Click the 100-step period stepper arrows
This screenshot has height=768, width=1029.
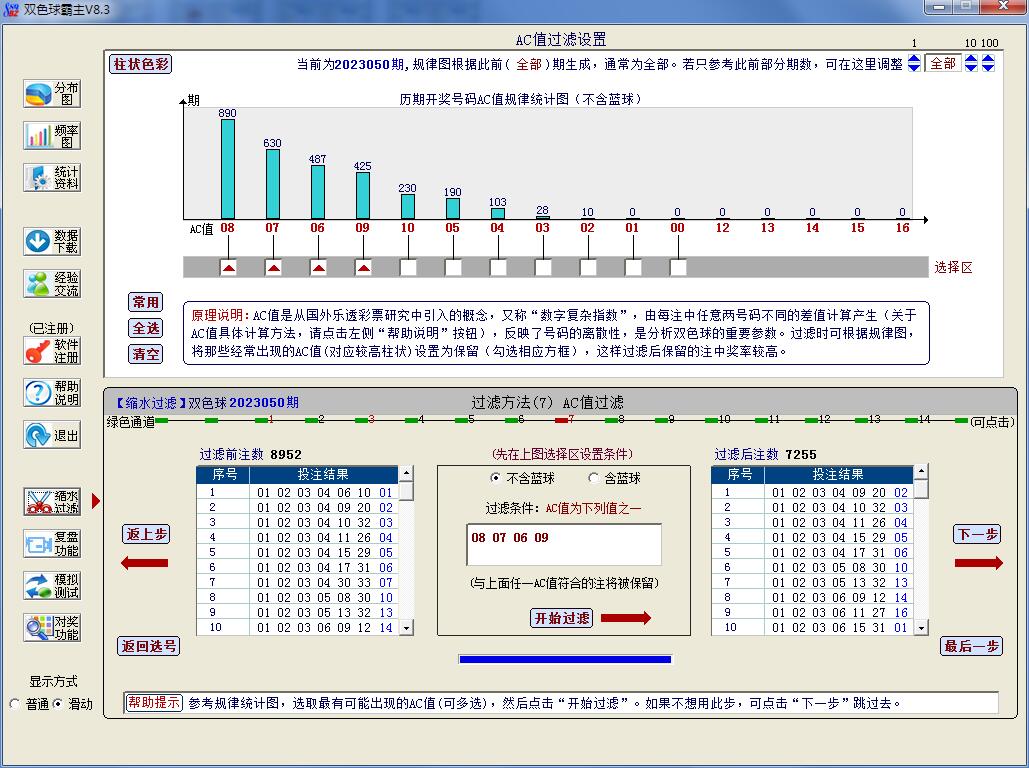click(x=988, y=63)
